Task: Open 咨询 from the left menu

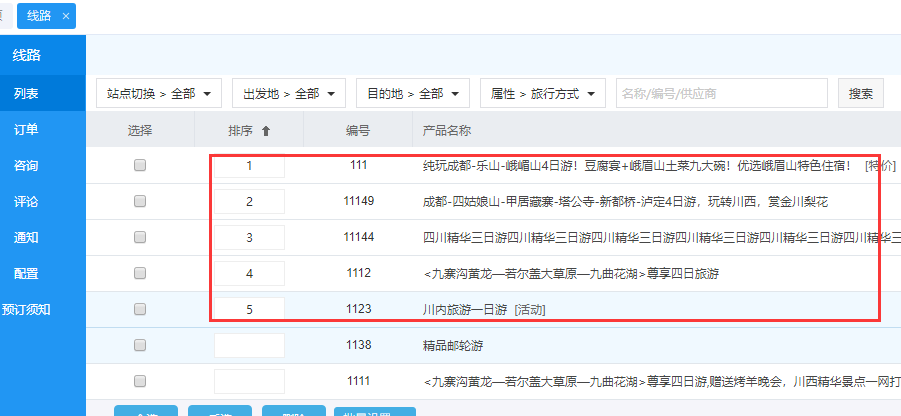Action: [27, 166]
